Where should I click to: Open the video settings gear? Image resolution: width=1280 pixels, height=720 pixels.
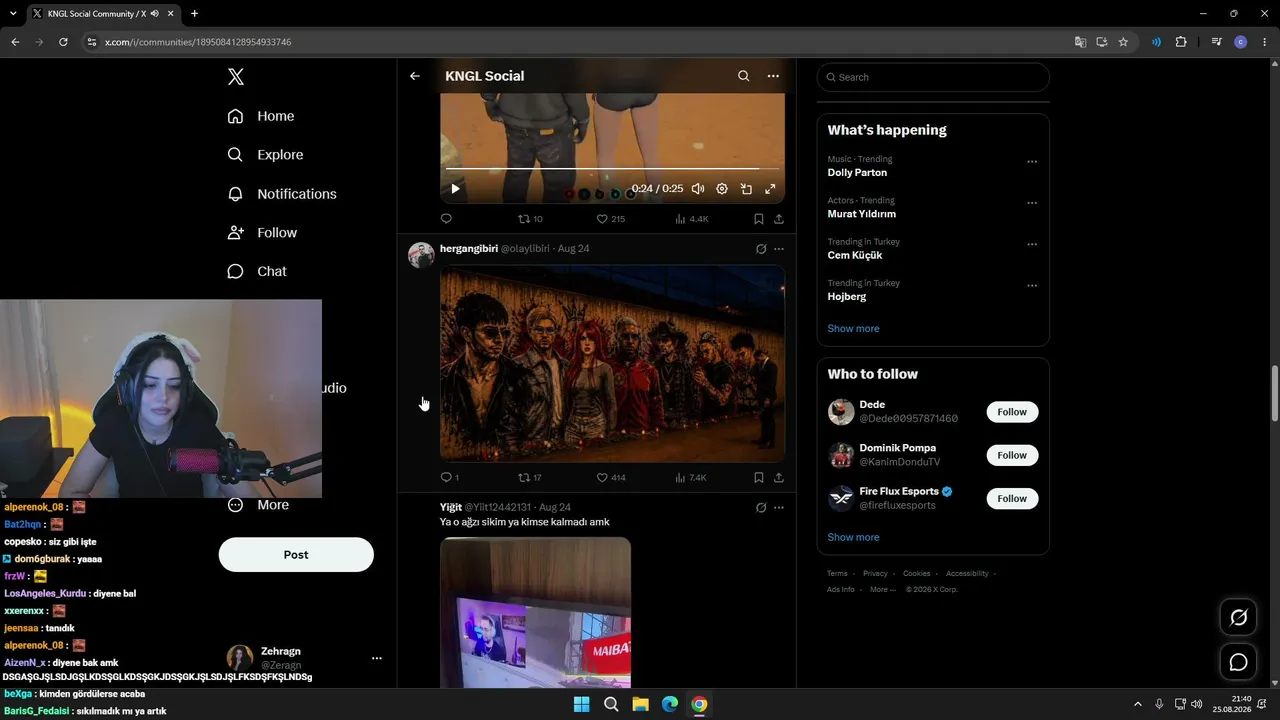[x=722, y=189]
